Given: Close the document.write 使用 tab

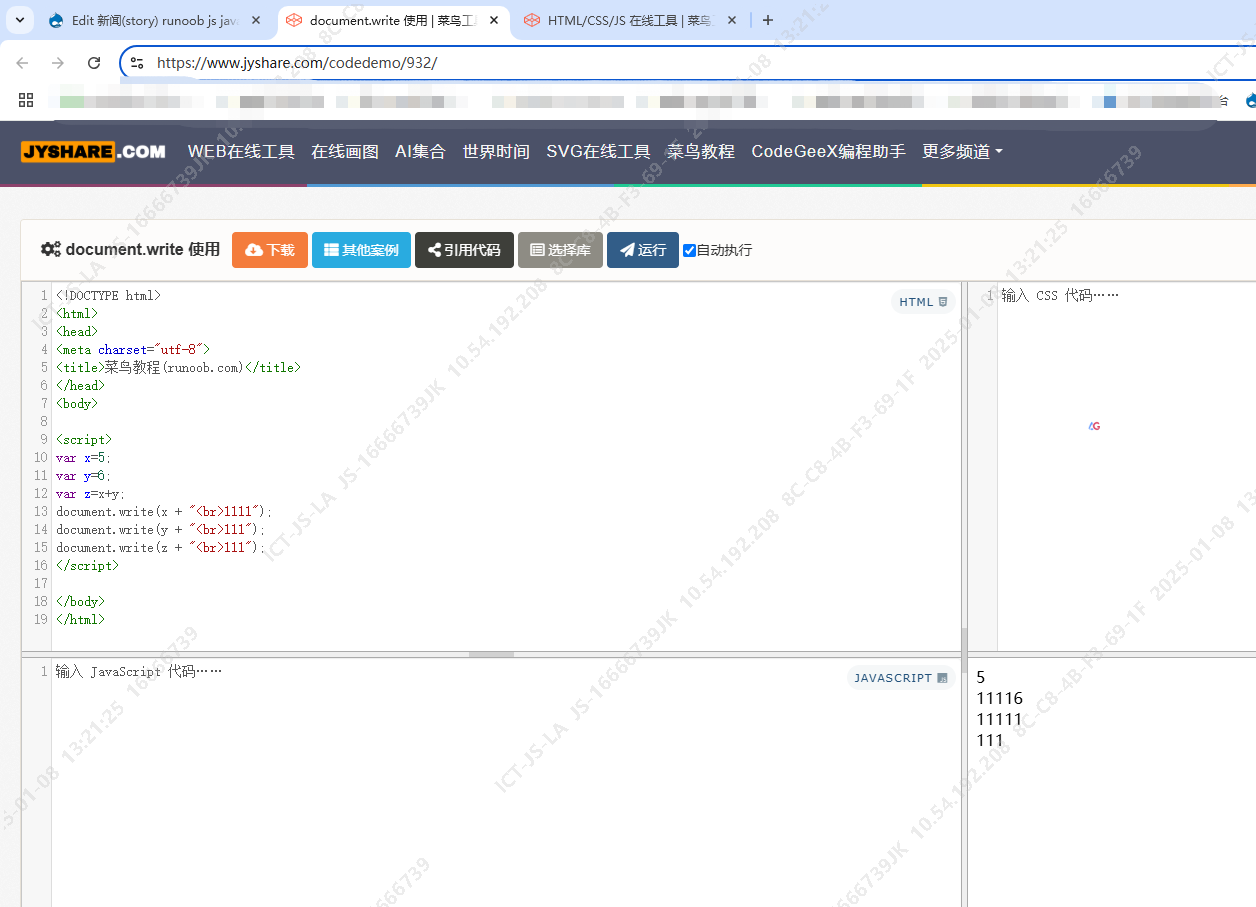Looking at the screenshot, I should 494,20.
